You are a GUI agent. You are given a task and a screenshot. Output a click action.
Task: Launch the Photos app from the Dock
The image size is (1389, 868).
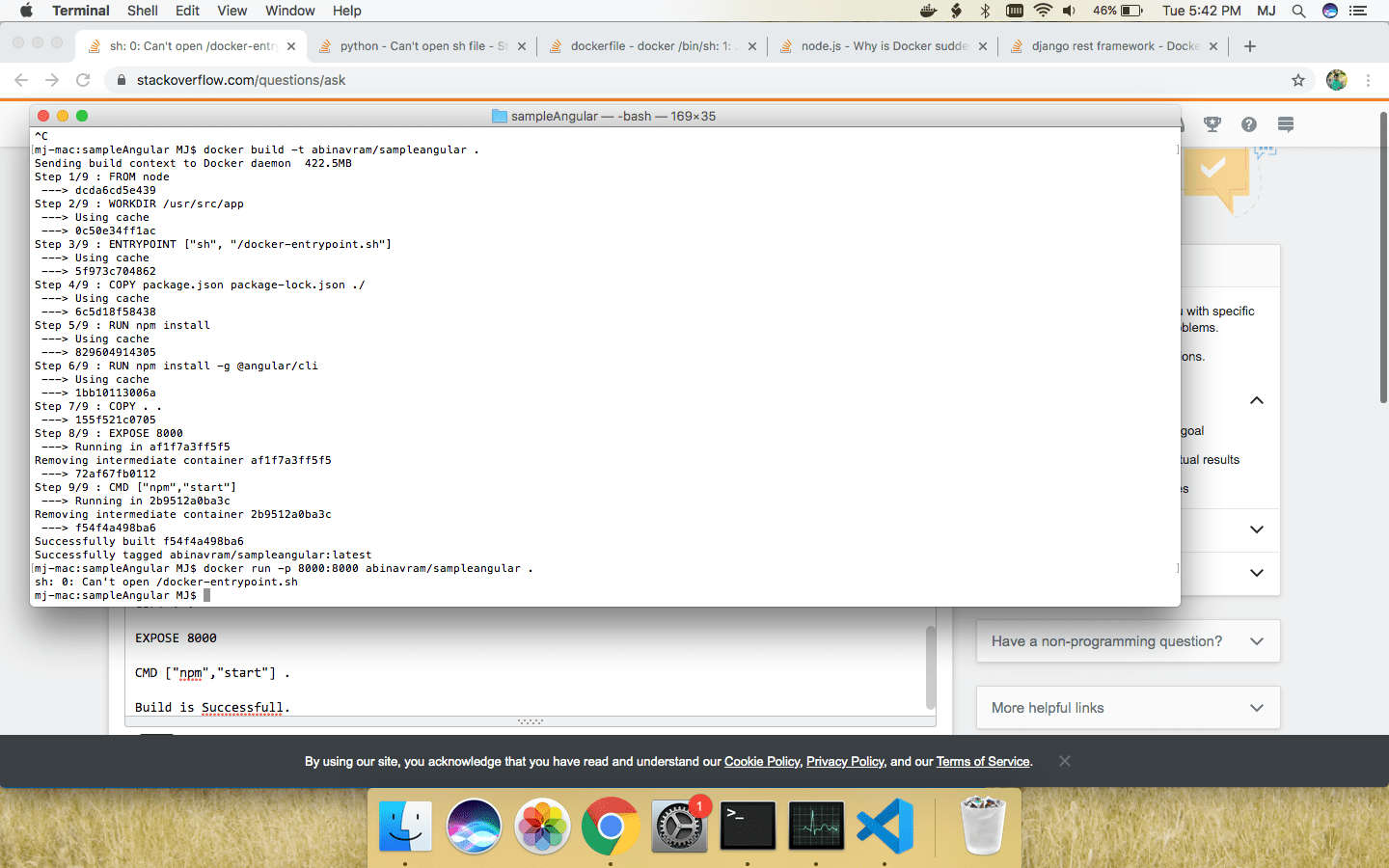coord(542,827)
